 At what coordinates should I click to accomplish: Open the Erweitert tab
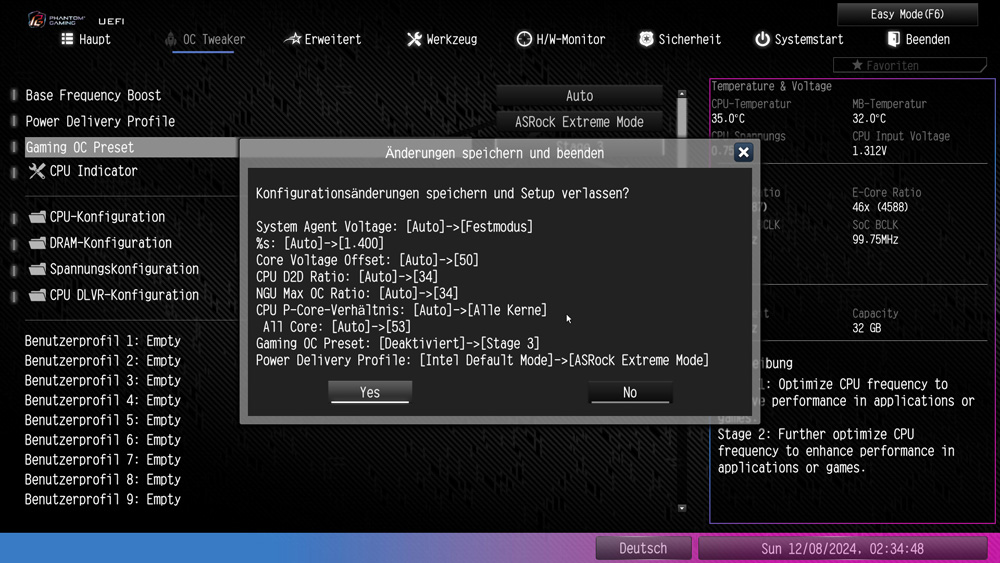(323, 40)
